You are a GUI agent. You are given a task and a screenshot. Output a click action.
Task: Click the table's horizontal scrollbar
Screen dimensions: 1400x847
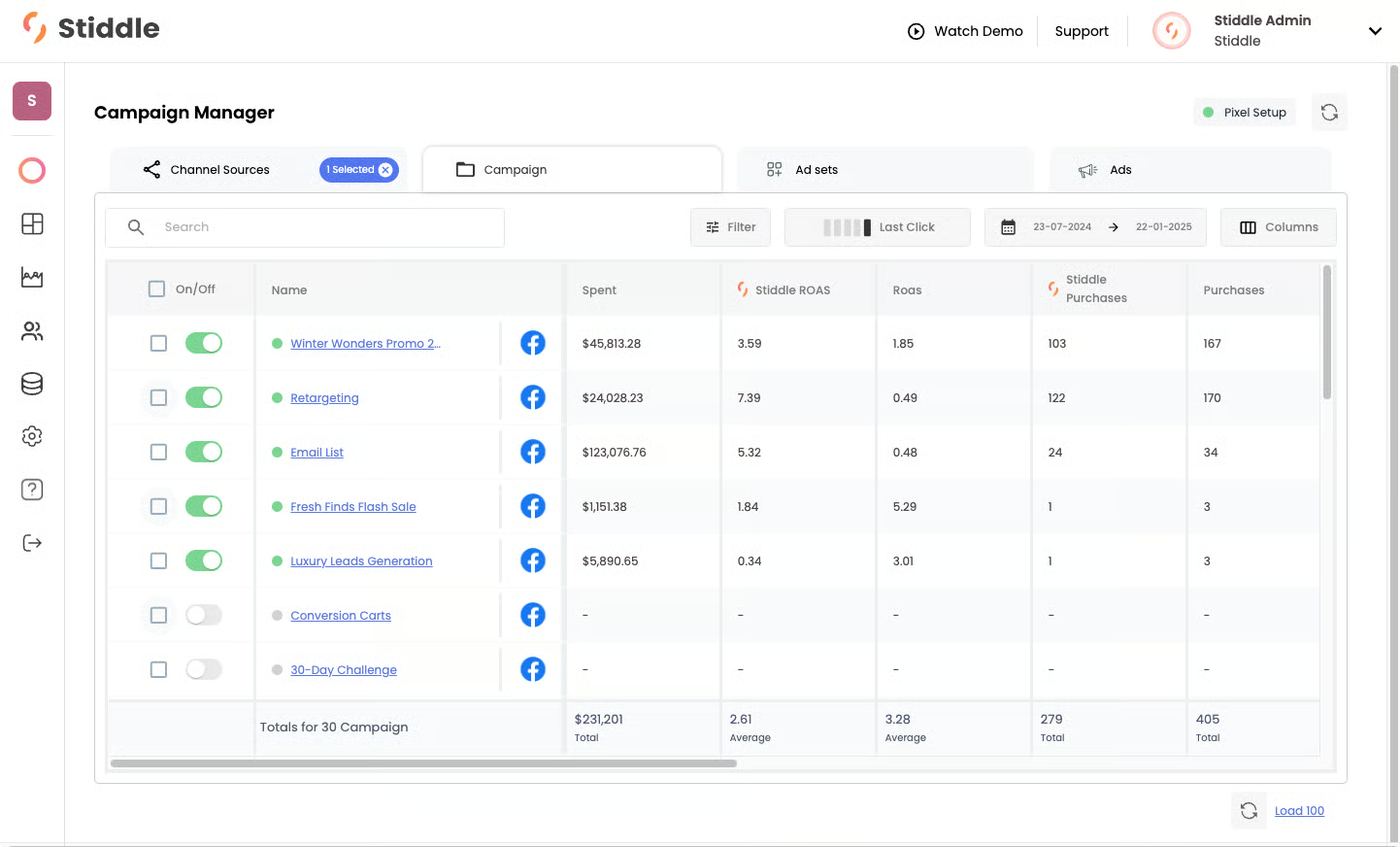(x=424, y=763)
